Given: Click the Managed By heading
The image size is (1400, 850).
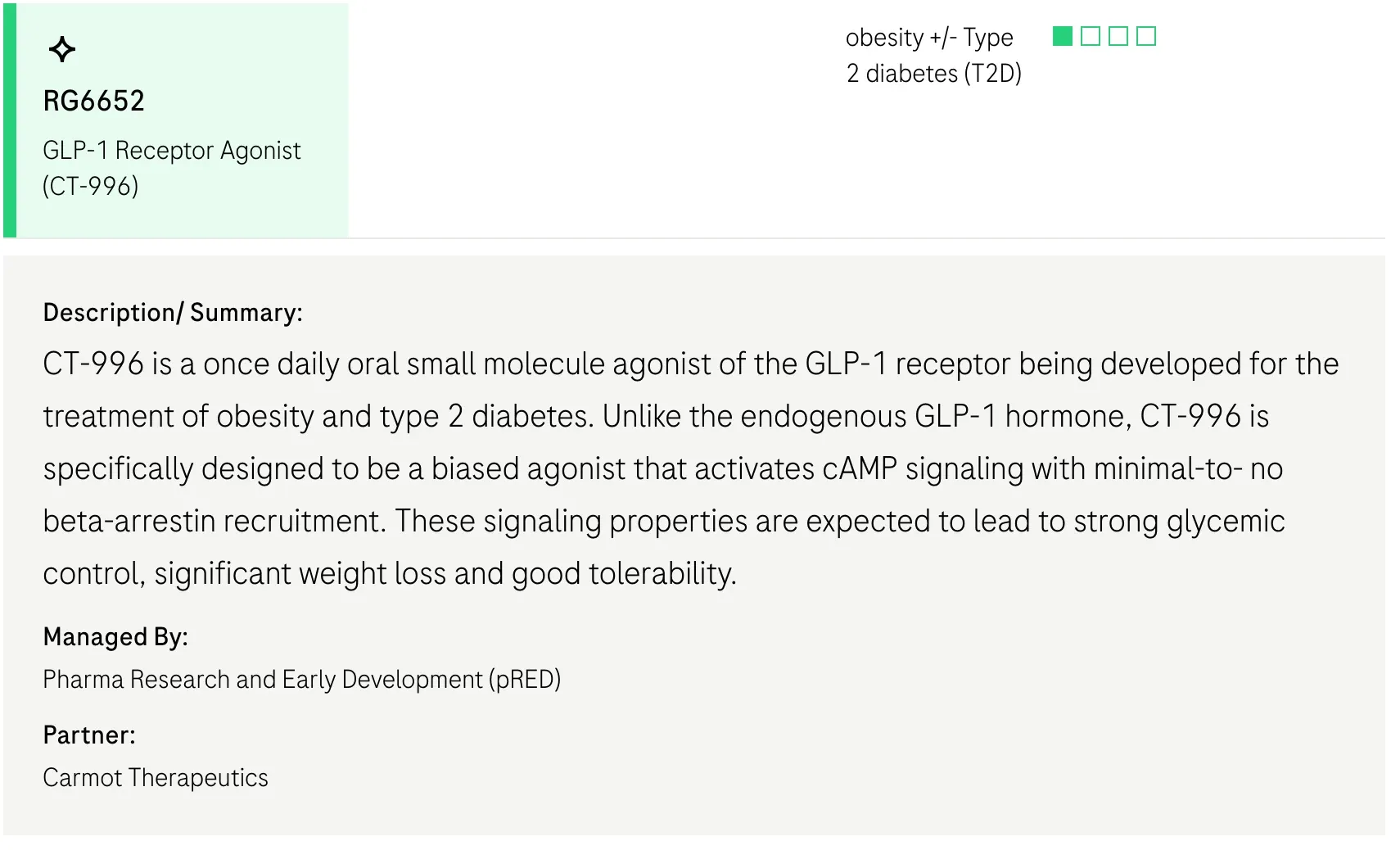Looking at the screenshot, I should [x=115, y=637].
